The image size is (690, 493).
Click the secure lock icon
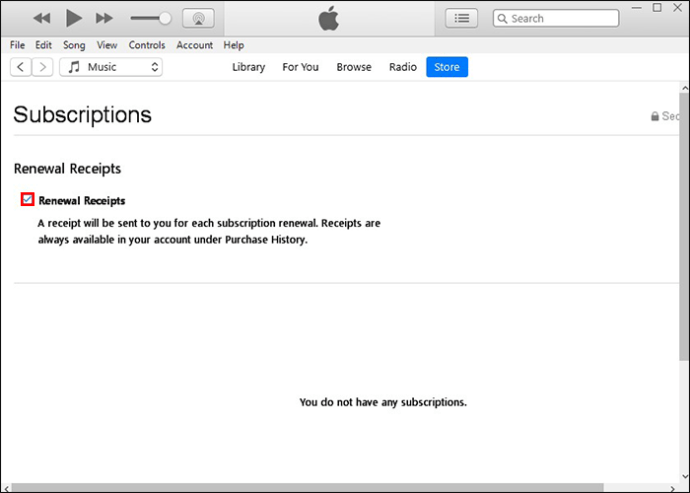[655, 116]
